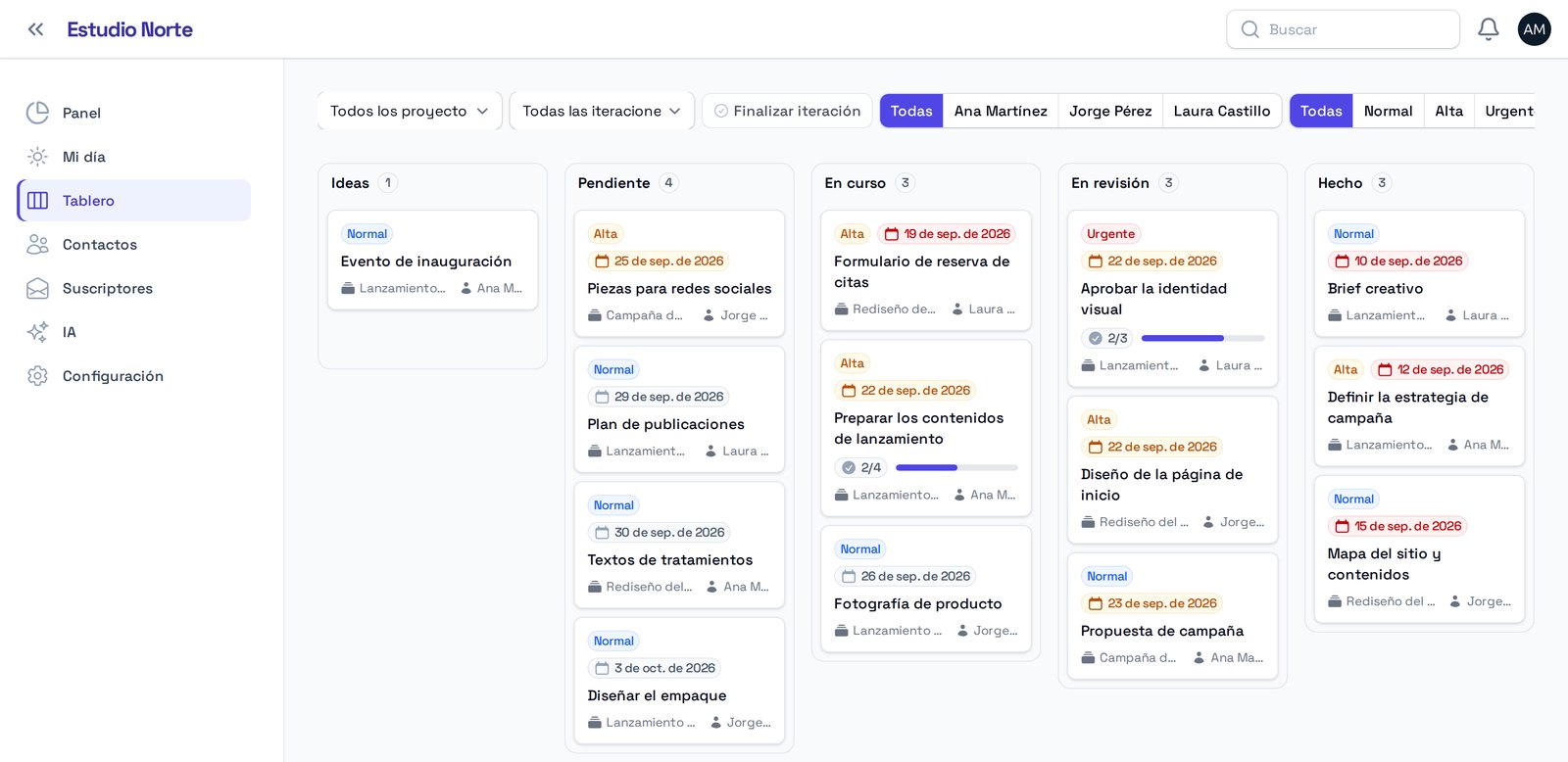Click the calendar icon on Piezas para redes sociales
This screenshot has width=1568, height=762.
pyautogui.click(x=602, y=262)
